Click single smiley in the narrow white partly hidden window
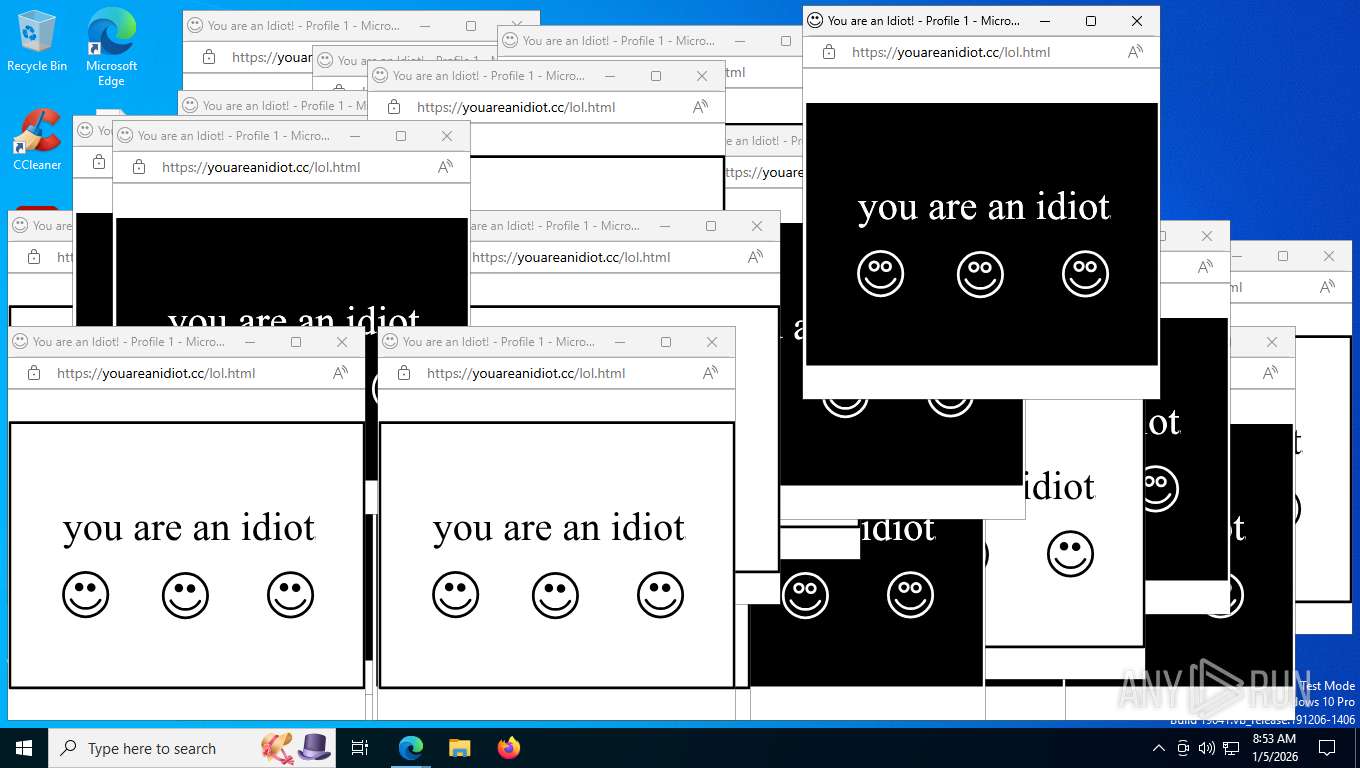Viewport: 1360px width, 768px height. pyautogui.click(x=1070, y=554)
